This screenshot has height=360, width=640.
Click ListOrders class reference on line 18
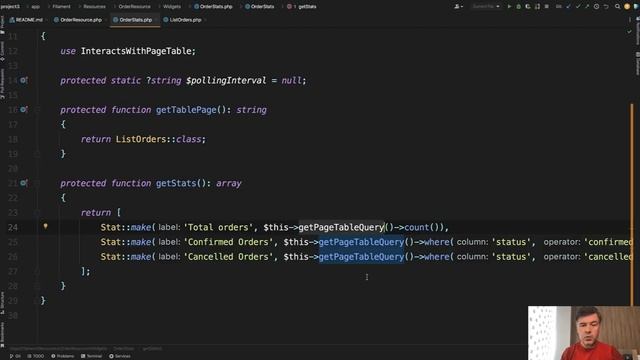141,139
